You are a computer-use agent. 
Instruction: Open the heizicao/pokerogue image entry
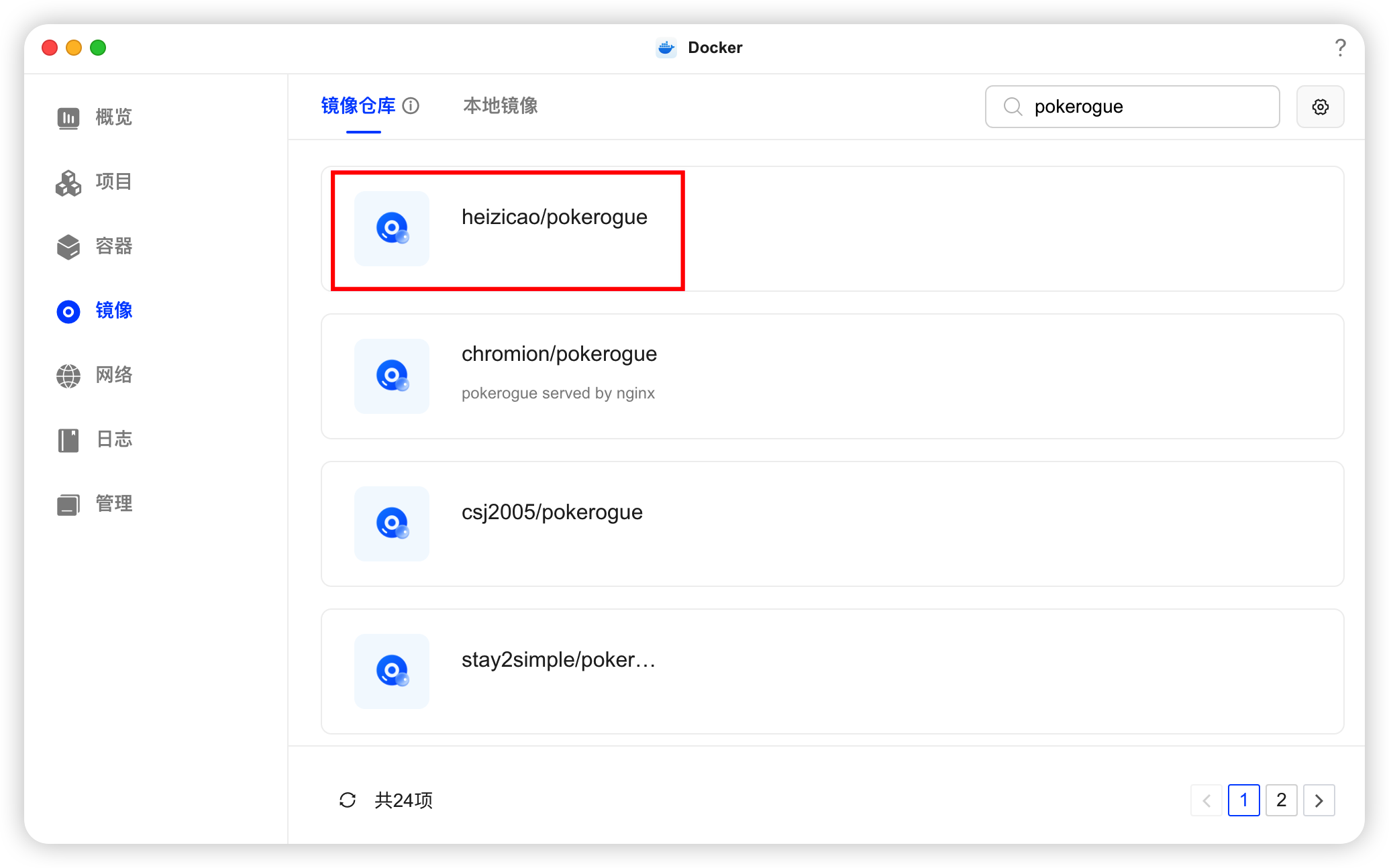(554, 217)
